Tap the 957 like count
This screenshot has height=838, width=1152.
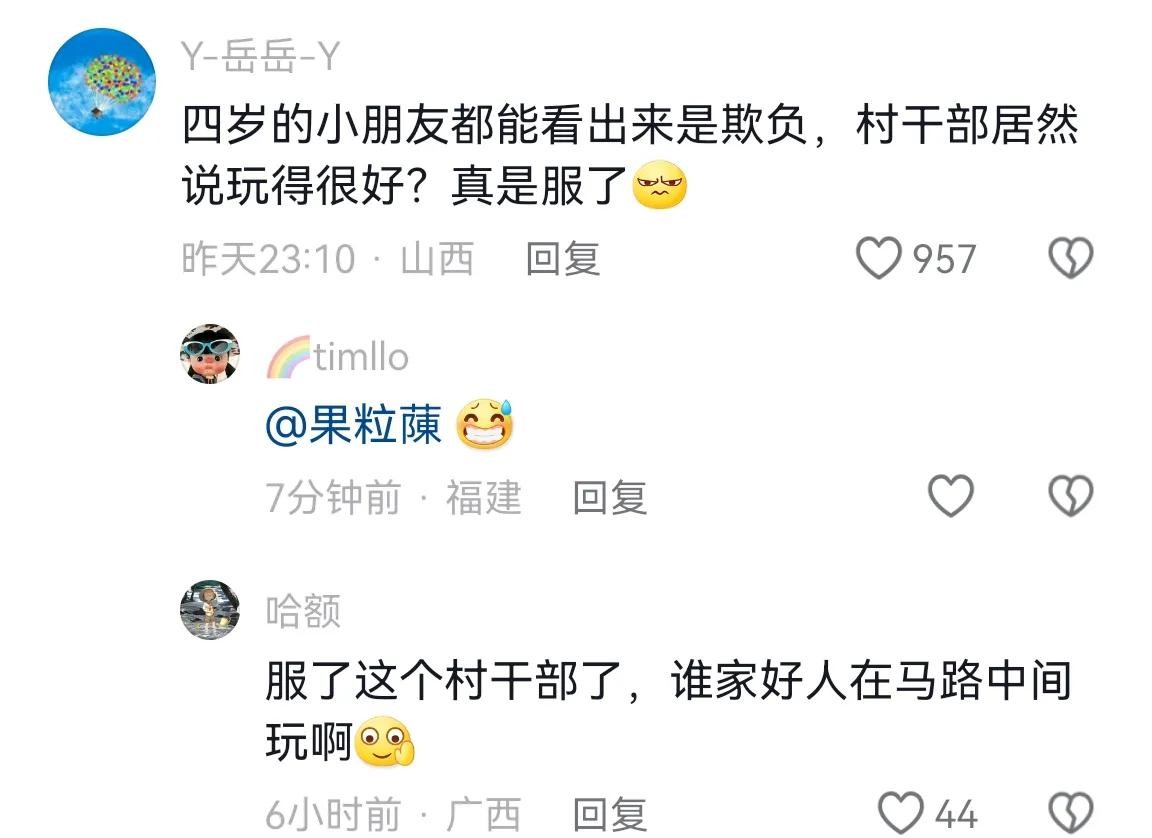(944, 259)
